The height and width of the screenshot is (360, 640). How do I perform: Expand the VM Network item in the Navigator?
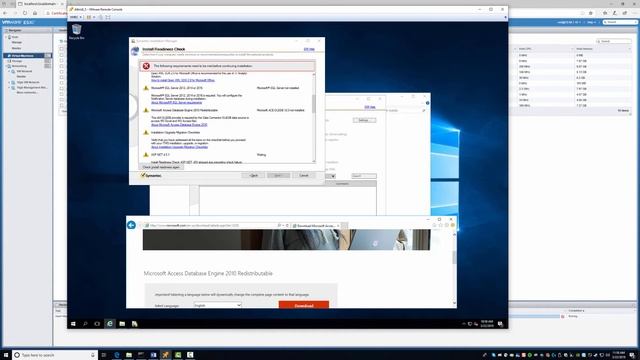tap(9, 71)
